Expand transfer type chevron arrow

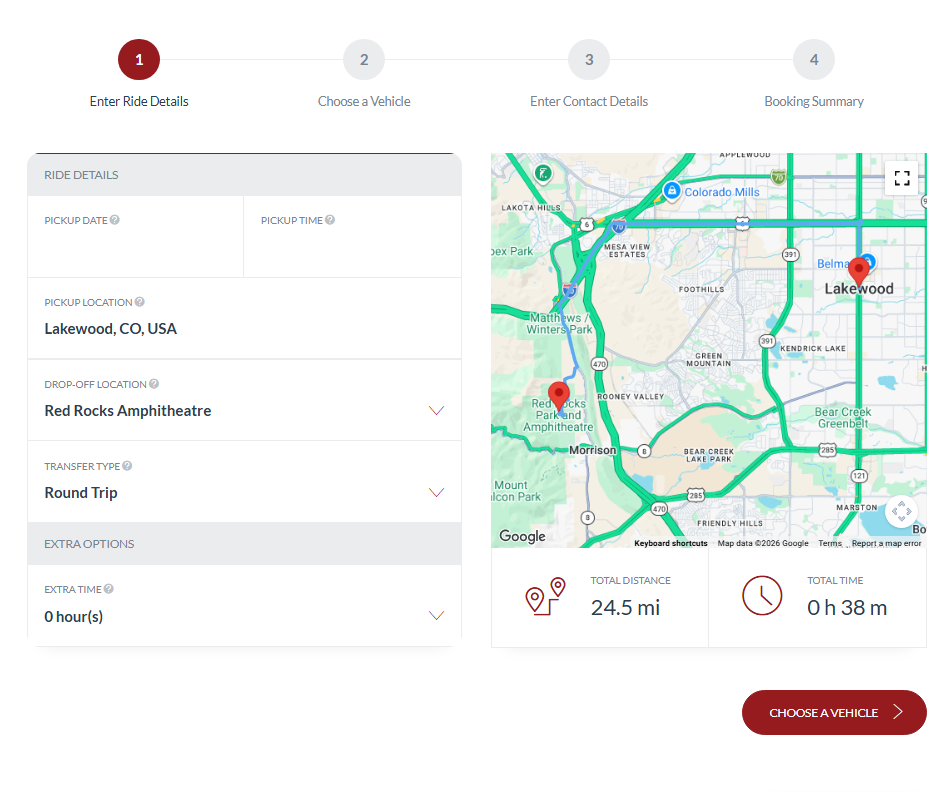coord(437,492)
